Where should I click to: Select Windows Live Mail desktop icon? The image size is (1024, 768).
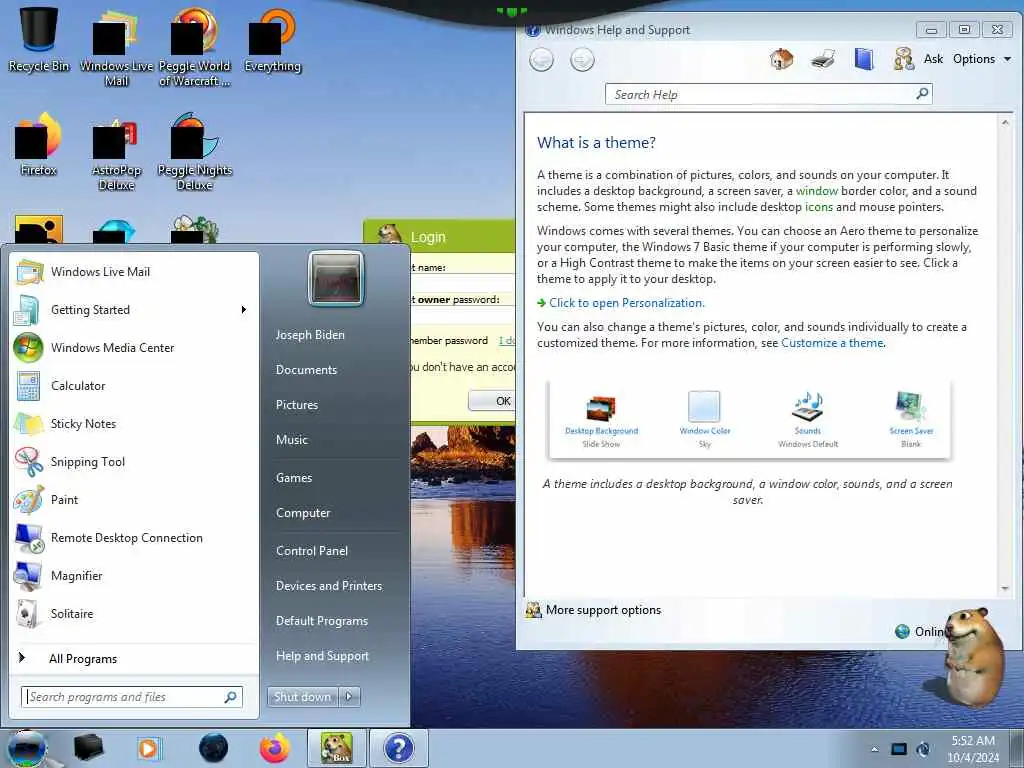point(116,47)
